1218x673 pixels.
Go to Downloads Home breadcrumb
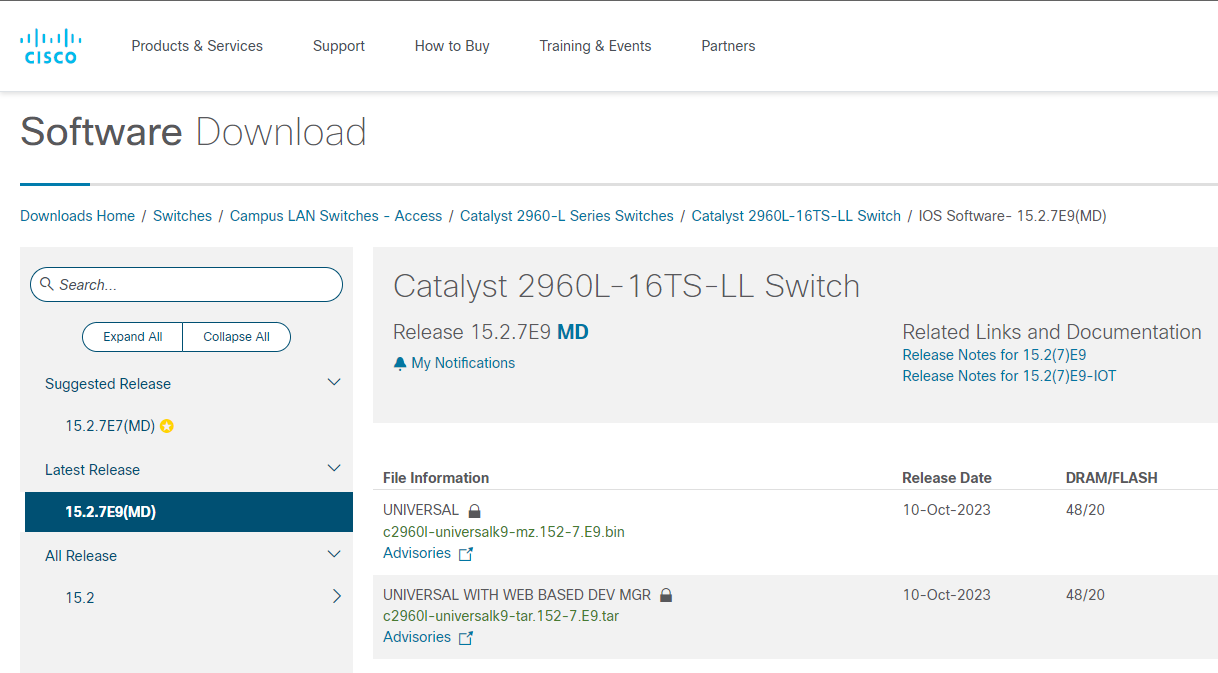(77, 216)
